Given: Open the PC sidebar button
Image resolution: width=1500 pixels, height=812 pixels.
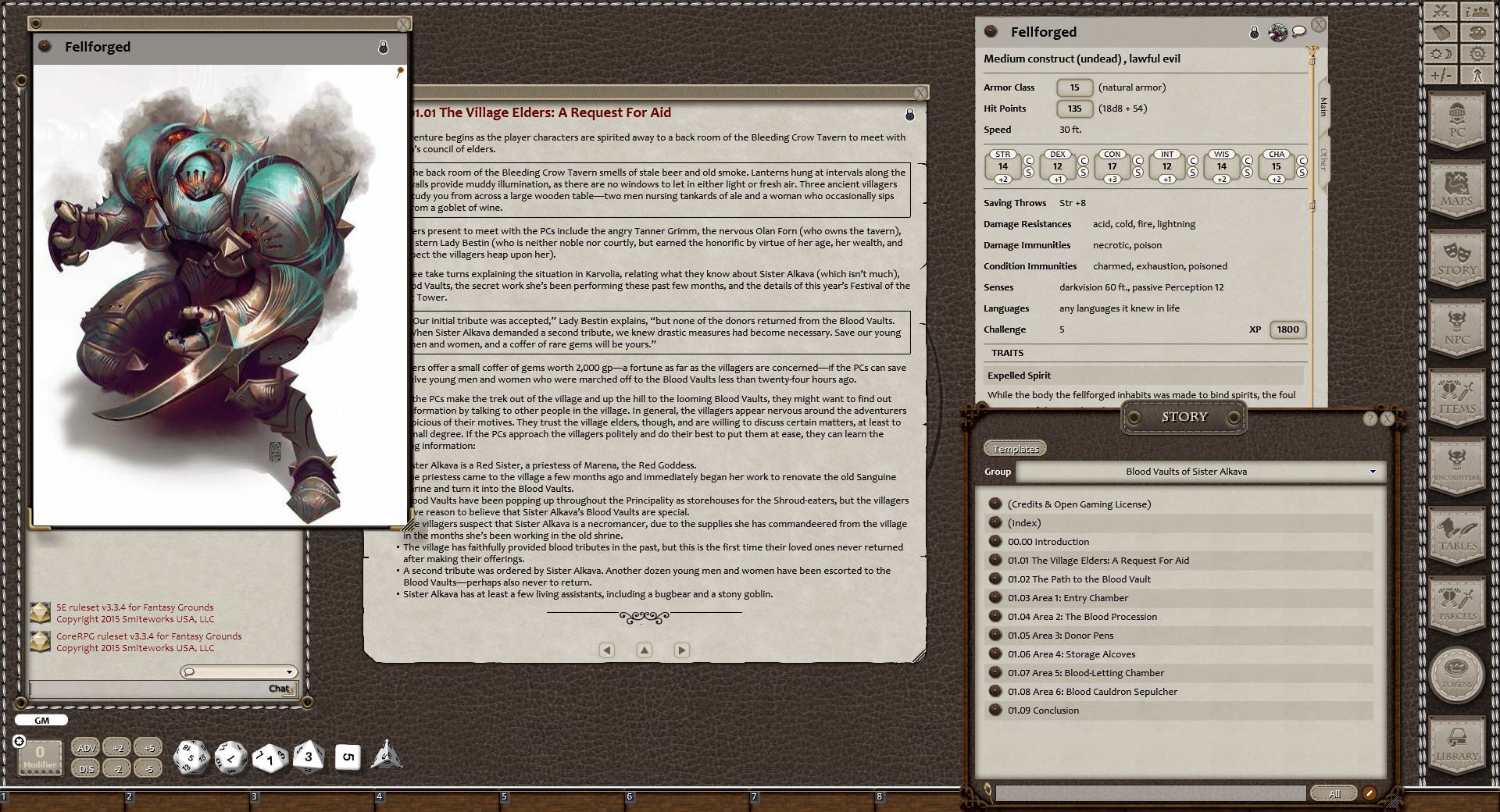Looking at the screenshot, I should (x=1457, y=122).
